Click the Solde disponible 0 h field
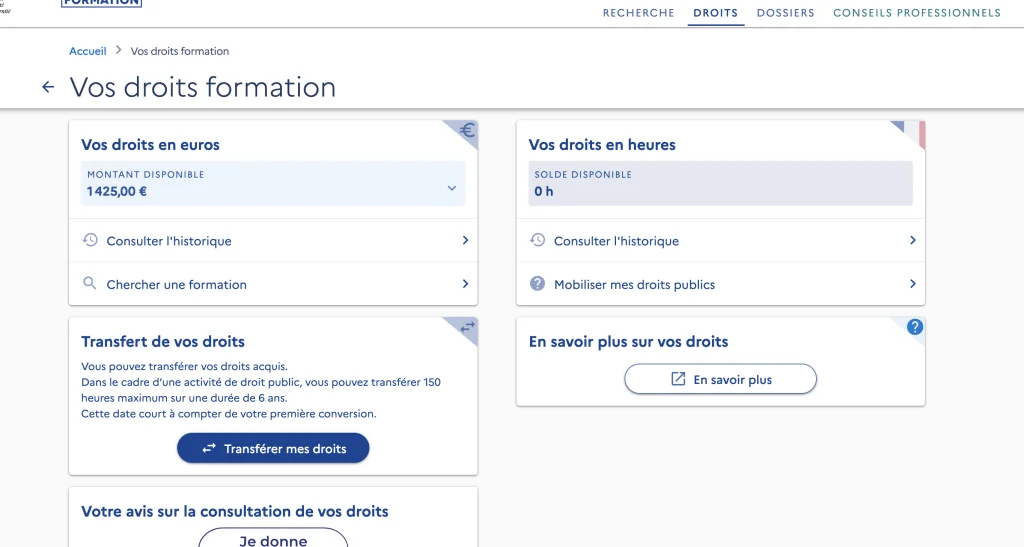This screenshot has height=547, width=1024. tap(720, 183)
